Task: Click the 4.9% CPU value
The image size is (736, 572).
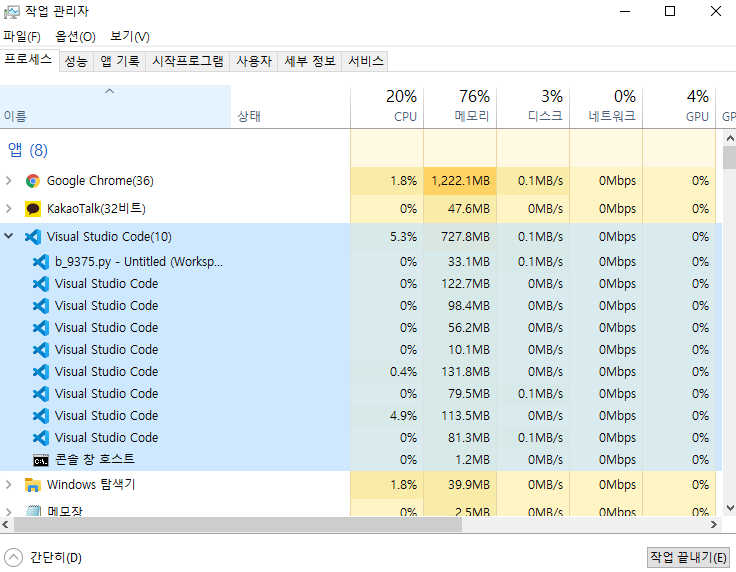Action: pos(403,416)
